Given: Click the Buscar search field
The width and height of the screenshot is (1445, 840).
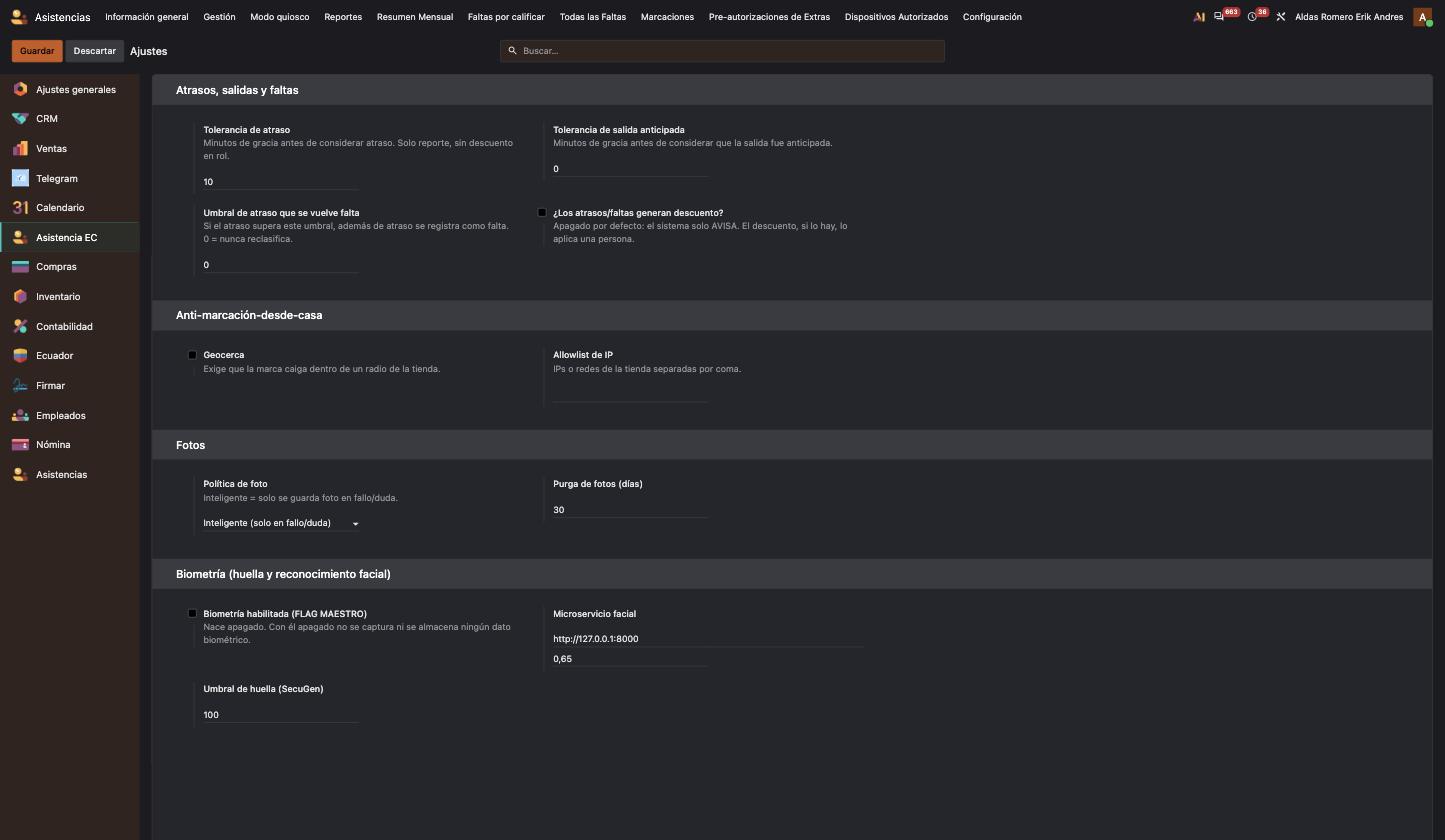Looking at the screenshot, I should pos(722,51).
